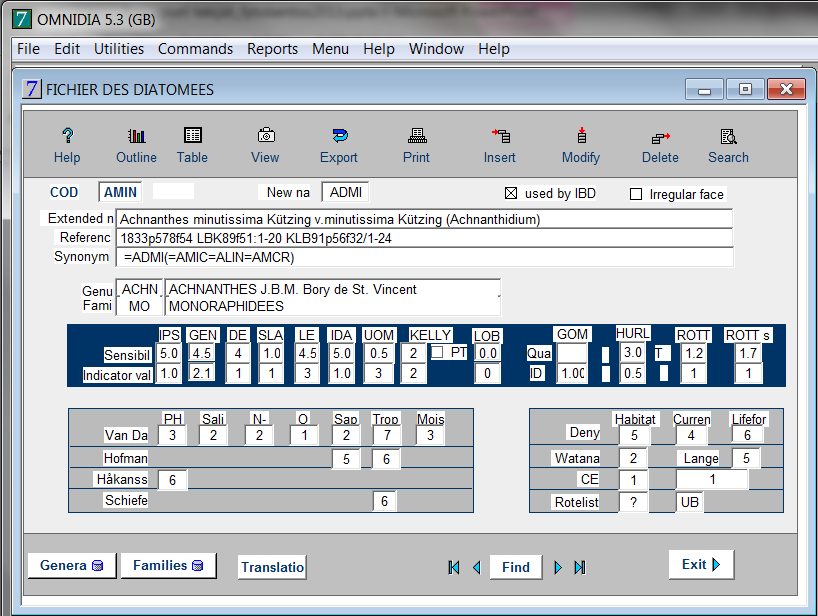Click the Hofman Sap value 5

(x=346, y=458)
